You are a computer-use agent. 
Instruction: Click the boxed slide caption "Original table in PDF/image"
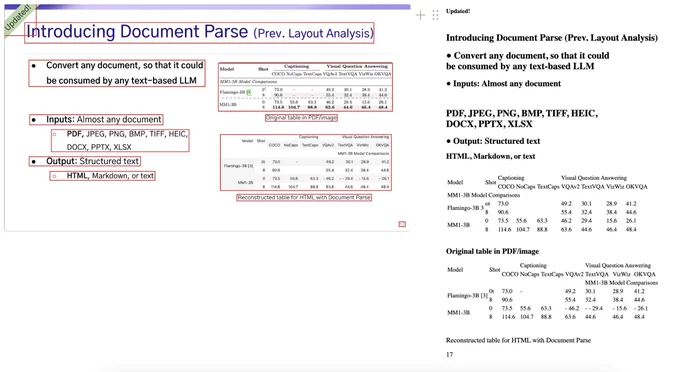tap(301, 117)
